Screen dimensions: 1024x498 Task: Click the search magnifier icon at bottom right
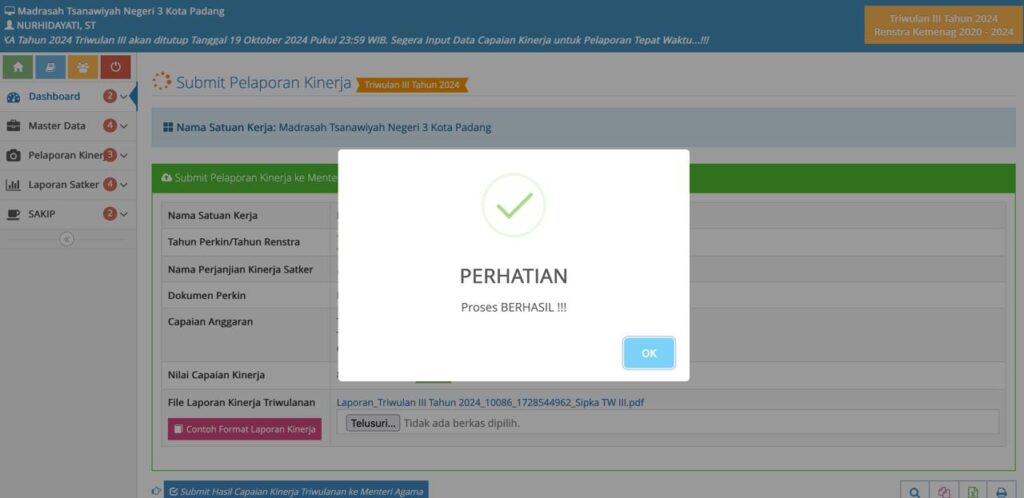[915, 492]
